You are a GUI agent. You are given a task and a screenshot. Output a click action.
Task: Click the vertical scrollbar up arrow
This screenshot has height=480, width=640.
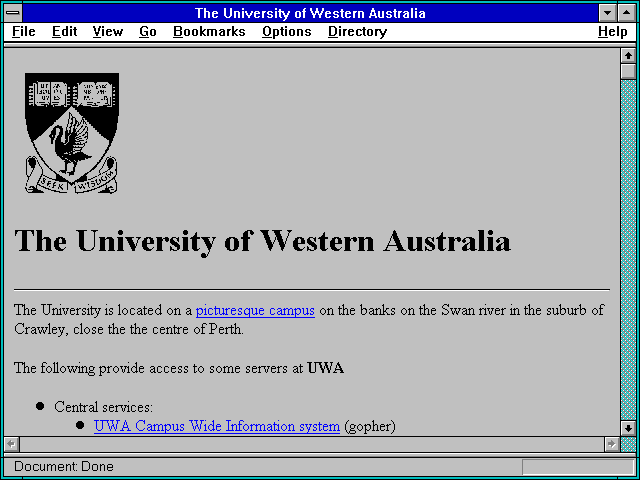pyautogui.click(x=628, y=56)
